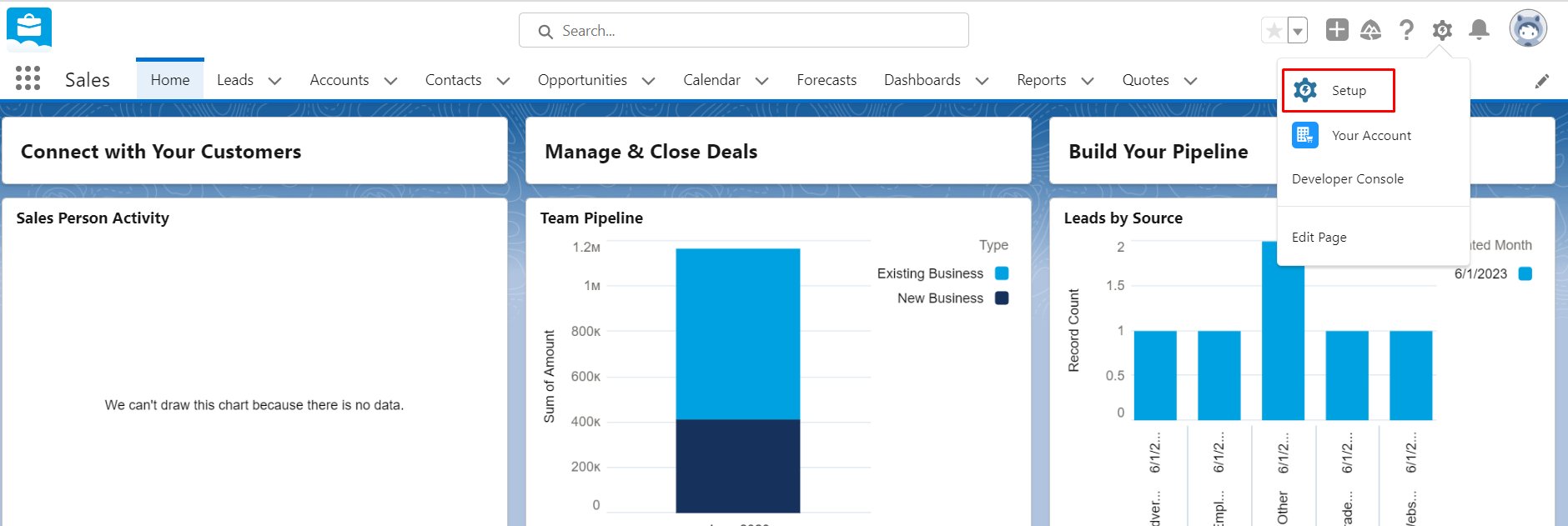
Task: Click the New Business legend swatch
Action: click(1002, 298)
